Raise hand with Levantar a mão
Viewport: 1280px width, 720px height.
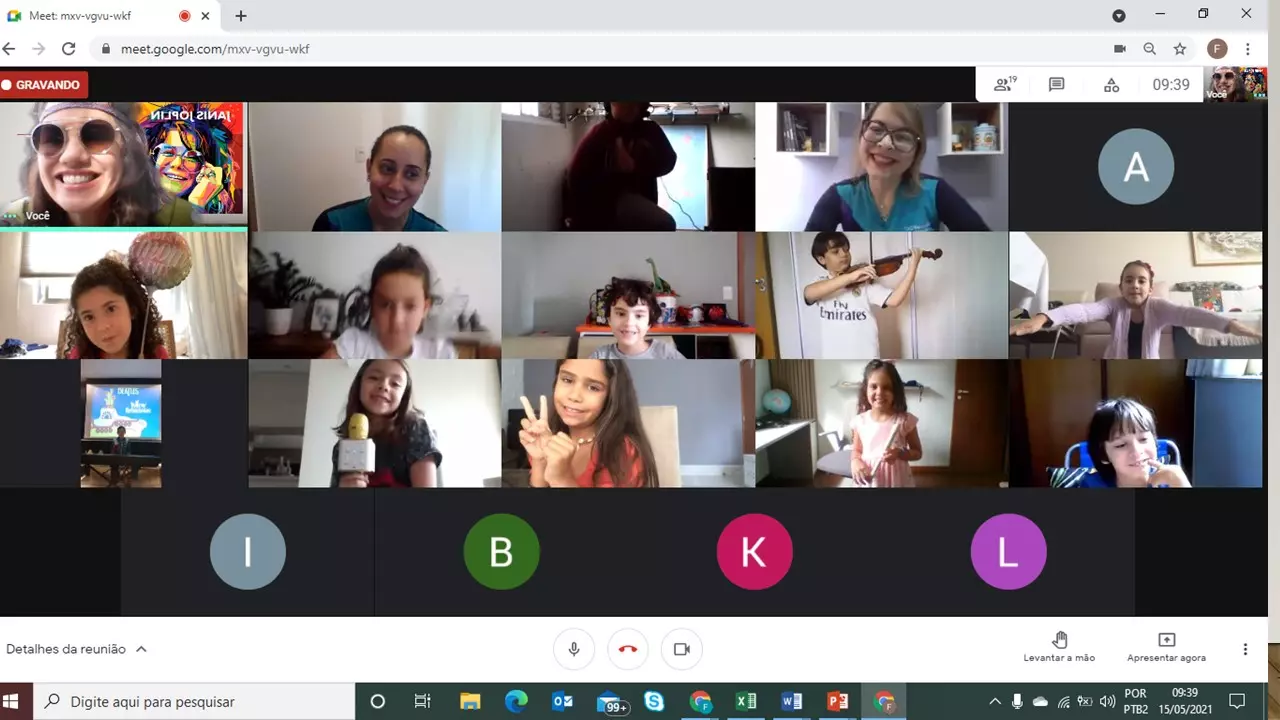click(x=1059, y=647)
